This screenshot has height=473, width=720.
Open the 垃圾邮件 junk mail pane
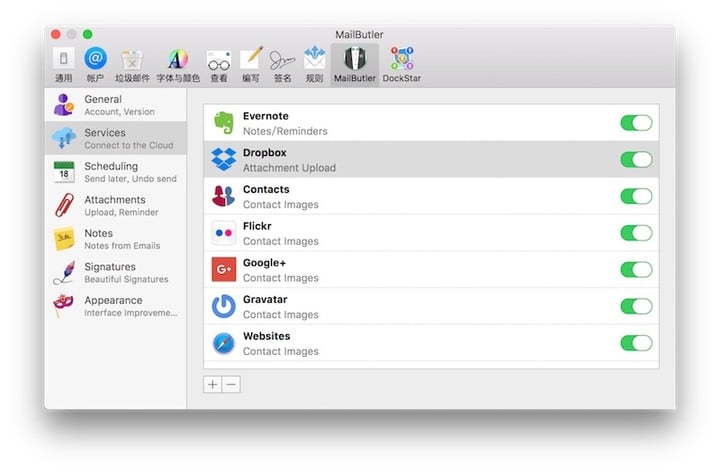pyautogui.click(x=132, y=63)
